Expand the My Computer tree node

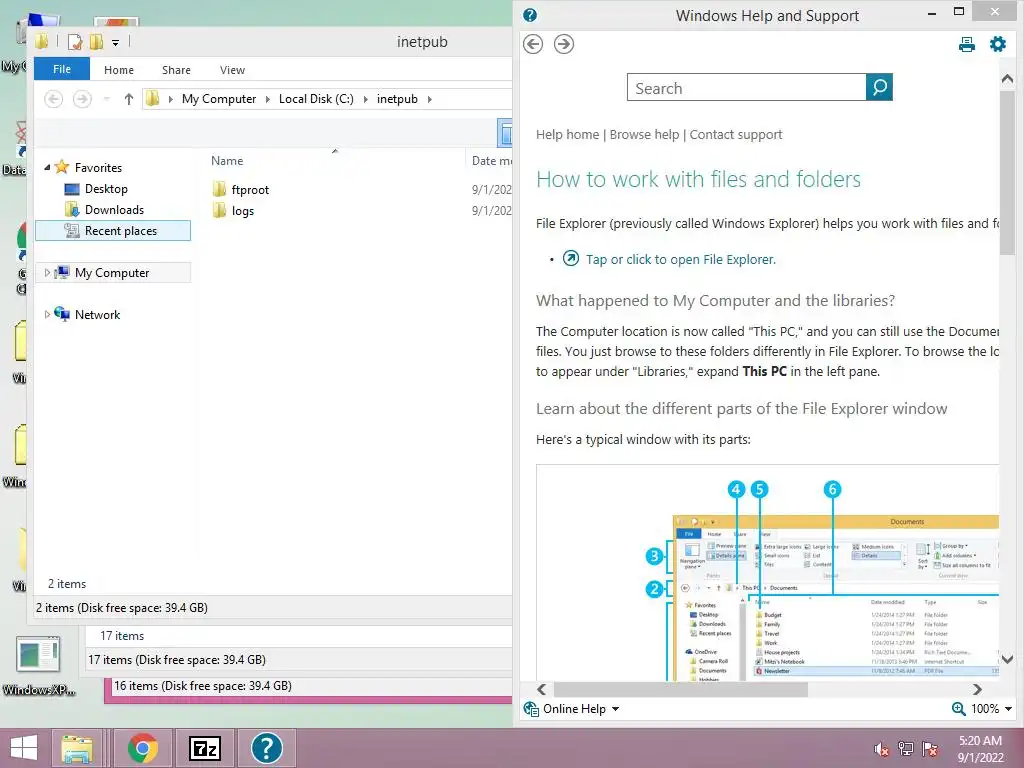pos(47,272)
